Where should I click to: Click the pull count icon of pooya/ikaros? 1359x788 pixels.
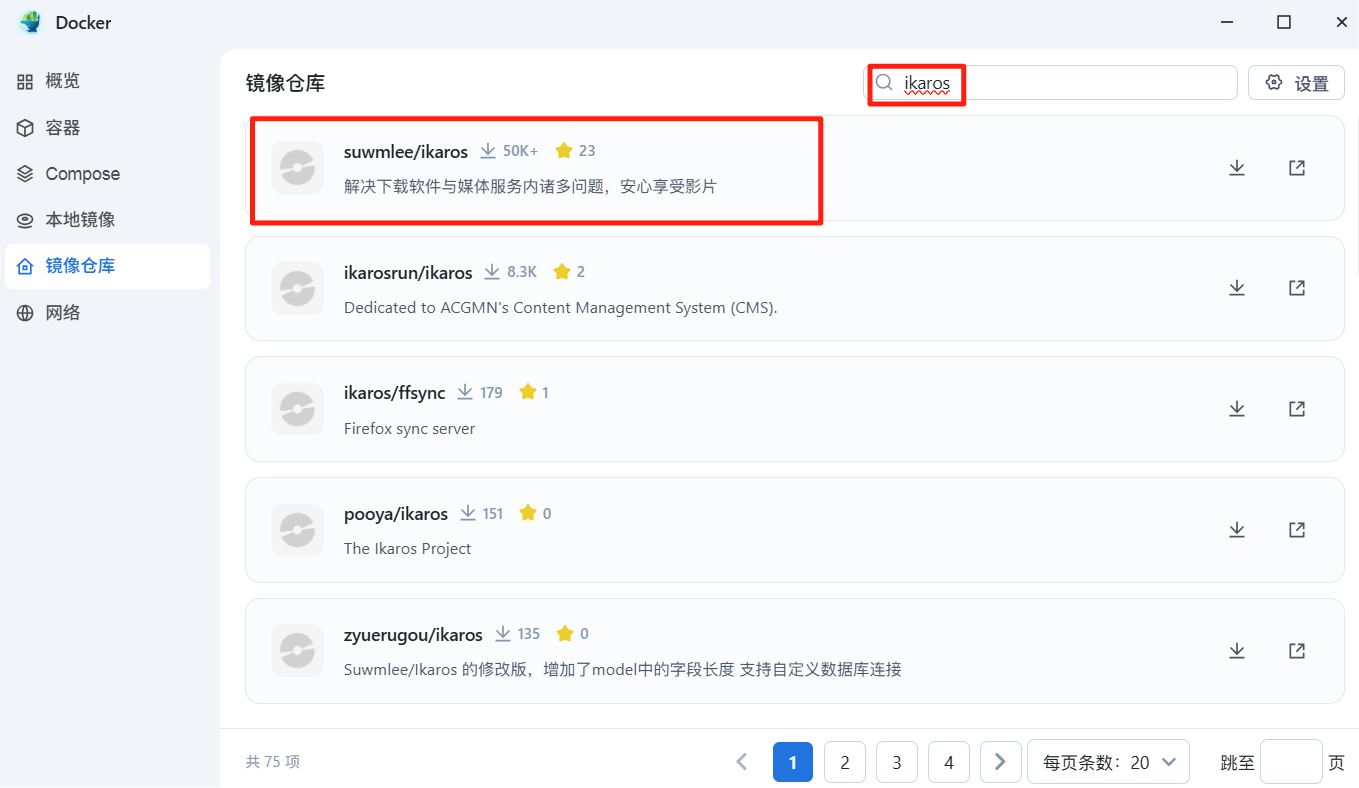468,513
